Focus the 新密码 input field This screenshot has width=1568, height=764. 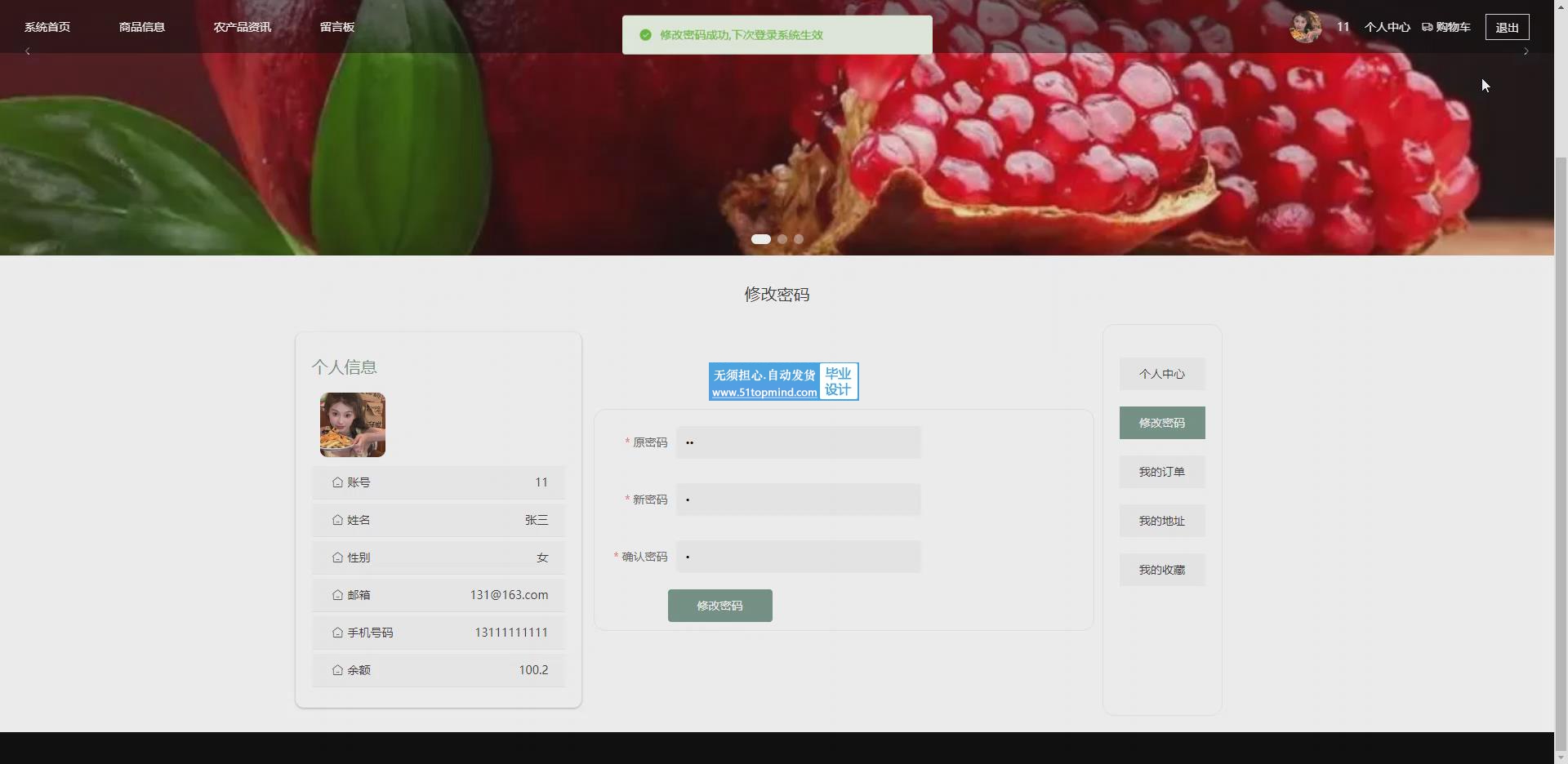point(799,500)
